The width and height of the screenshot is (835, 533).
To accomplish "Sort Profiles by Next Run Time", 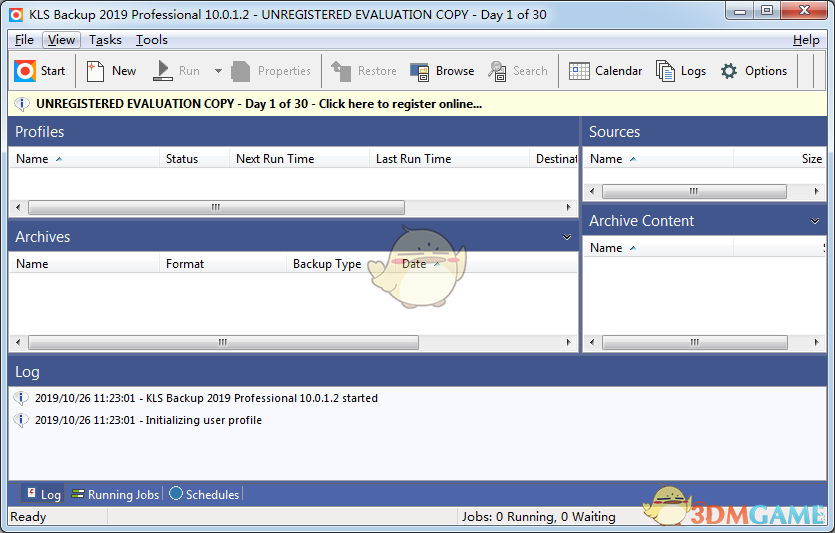I will 299,159.
